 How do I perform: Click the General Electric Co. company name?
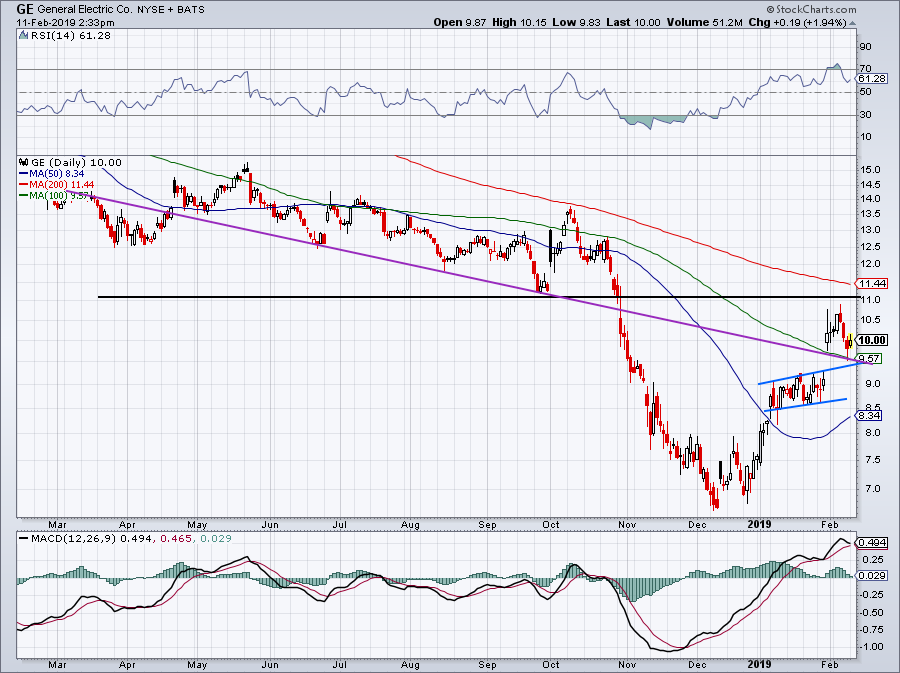(x=84, y=10)
